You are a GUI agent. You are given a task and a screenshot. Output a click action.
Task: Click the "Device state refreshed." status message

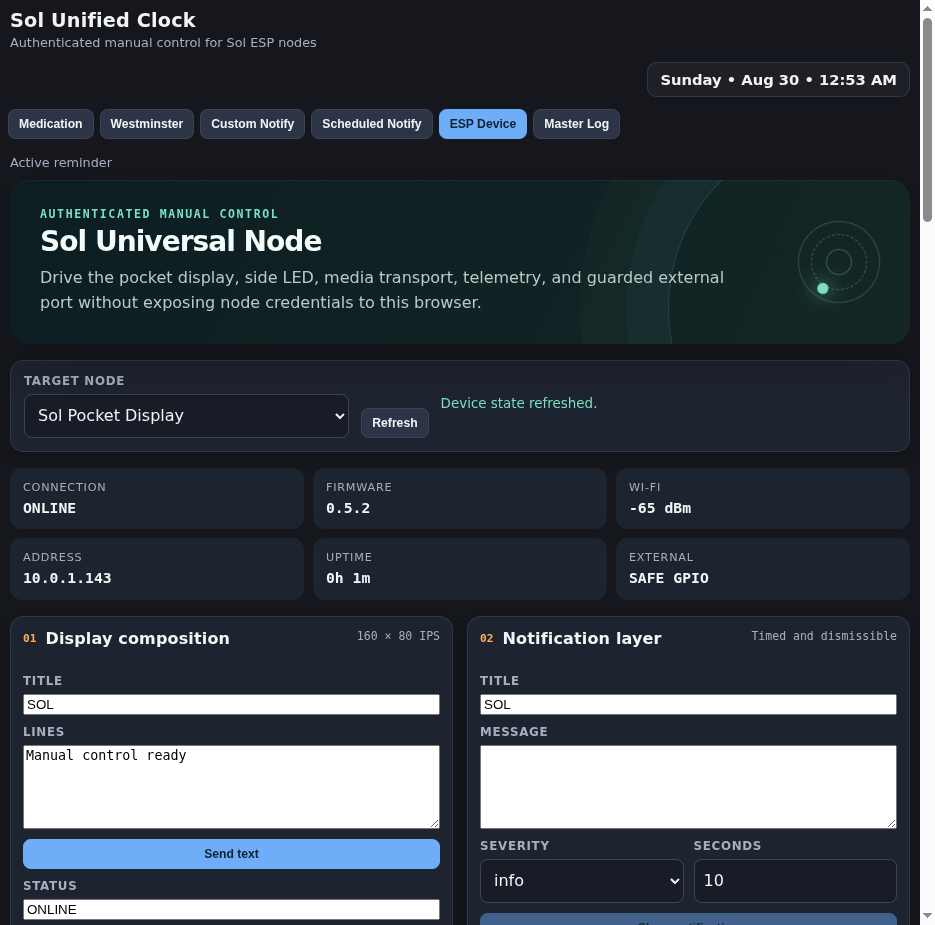519,403
